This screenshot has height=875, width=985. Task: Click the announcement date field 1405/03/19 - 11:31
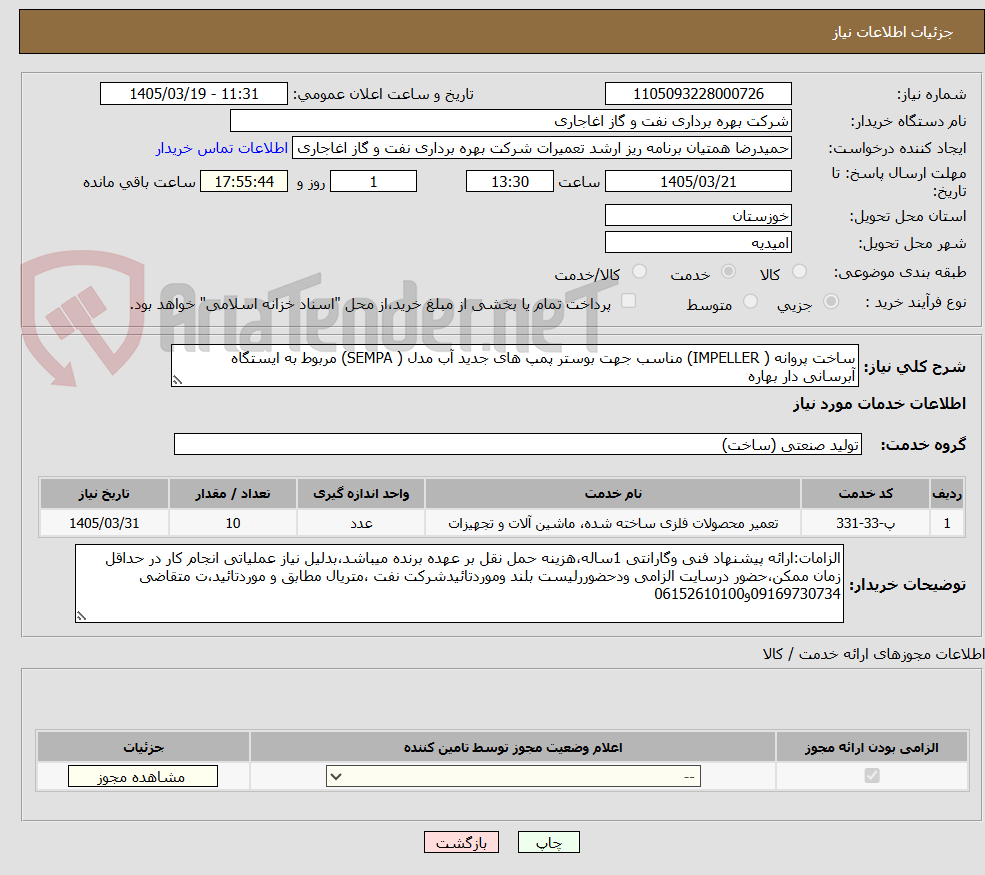(x=193, y=94)
